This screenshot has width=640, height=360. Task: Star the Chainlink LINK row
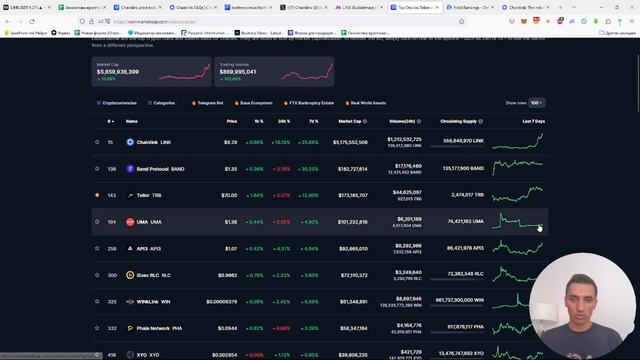[x=97, y=142]
